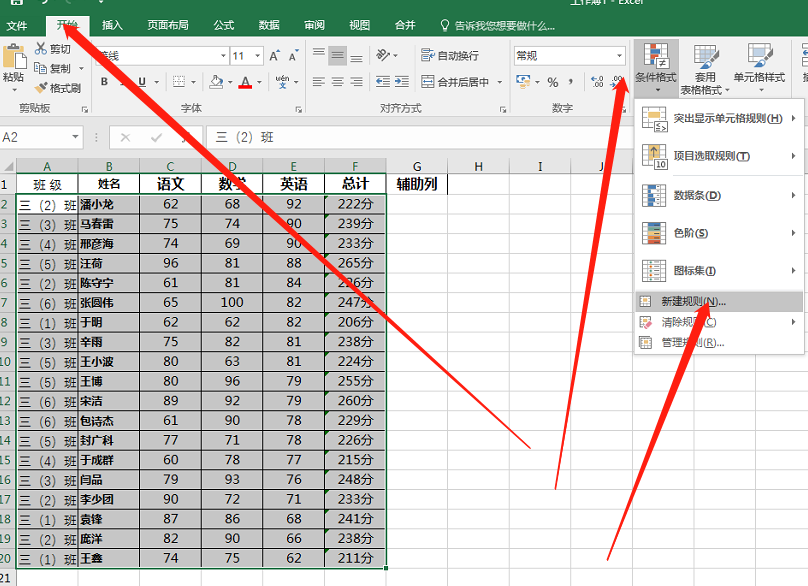This screenshot has width=808, height=586.
Task: Select Manage Rules (管理规则) menu item
Action: click(719, 343)
